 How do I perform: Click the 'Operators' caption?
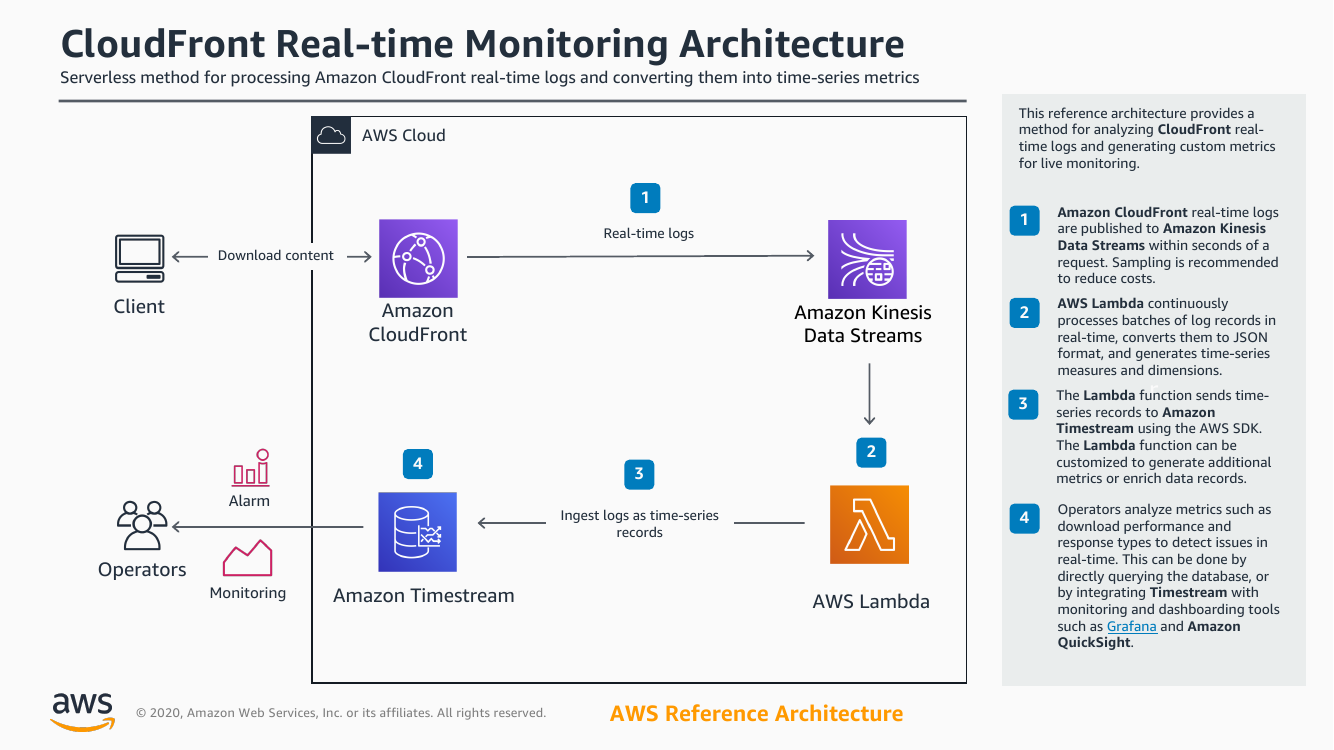point(142,570)
